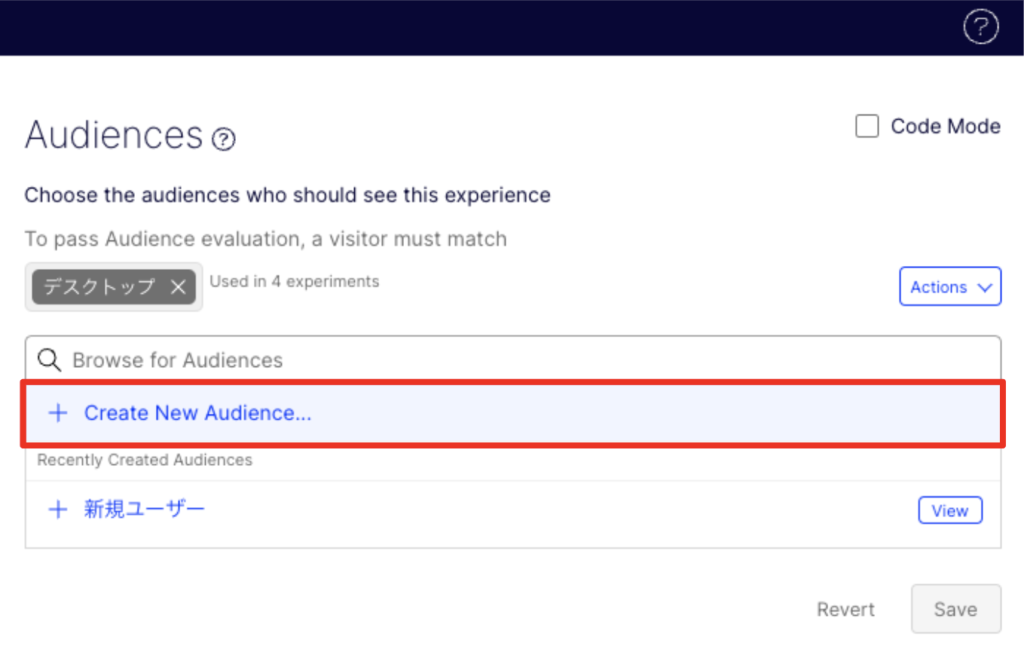Click the Audiences page heading

[x=113, y=135]
